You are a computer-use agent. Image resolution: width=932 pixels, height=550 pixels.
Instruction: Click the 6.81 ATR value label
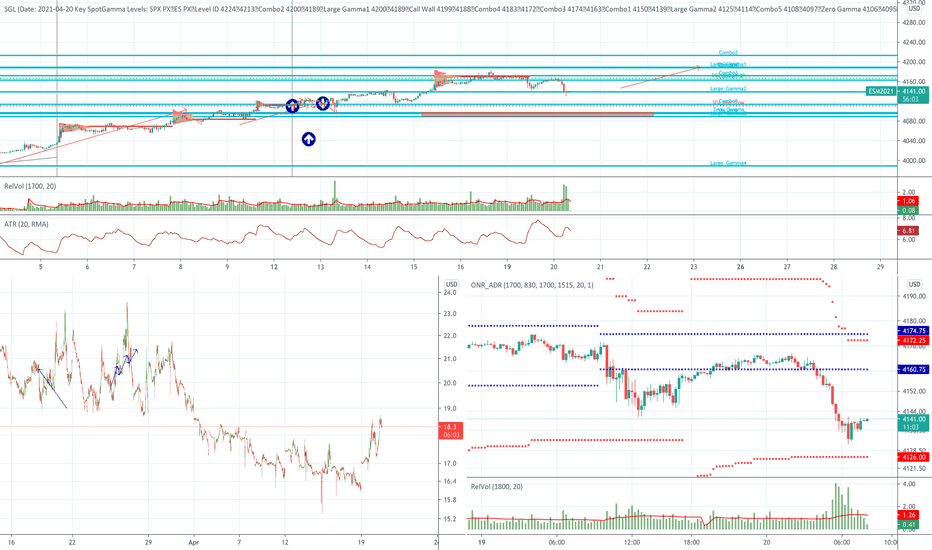click(909, 231)
